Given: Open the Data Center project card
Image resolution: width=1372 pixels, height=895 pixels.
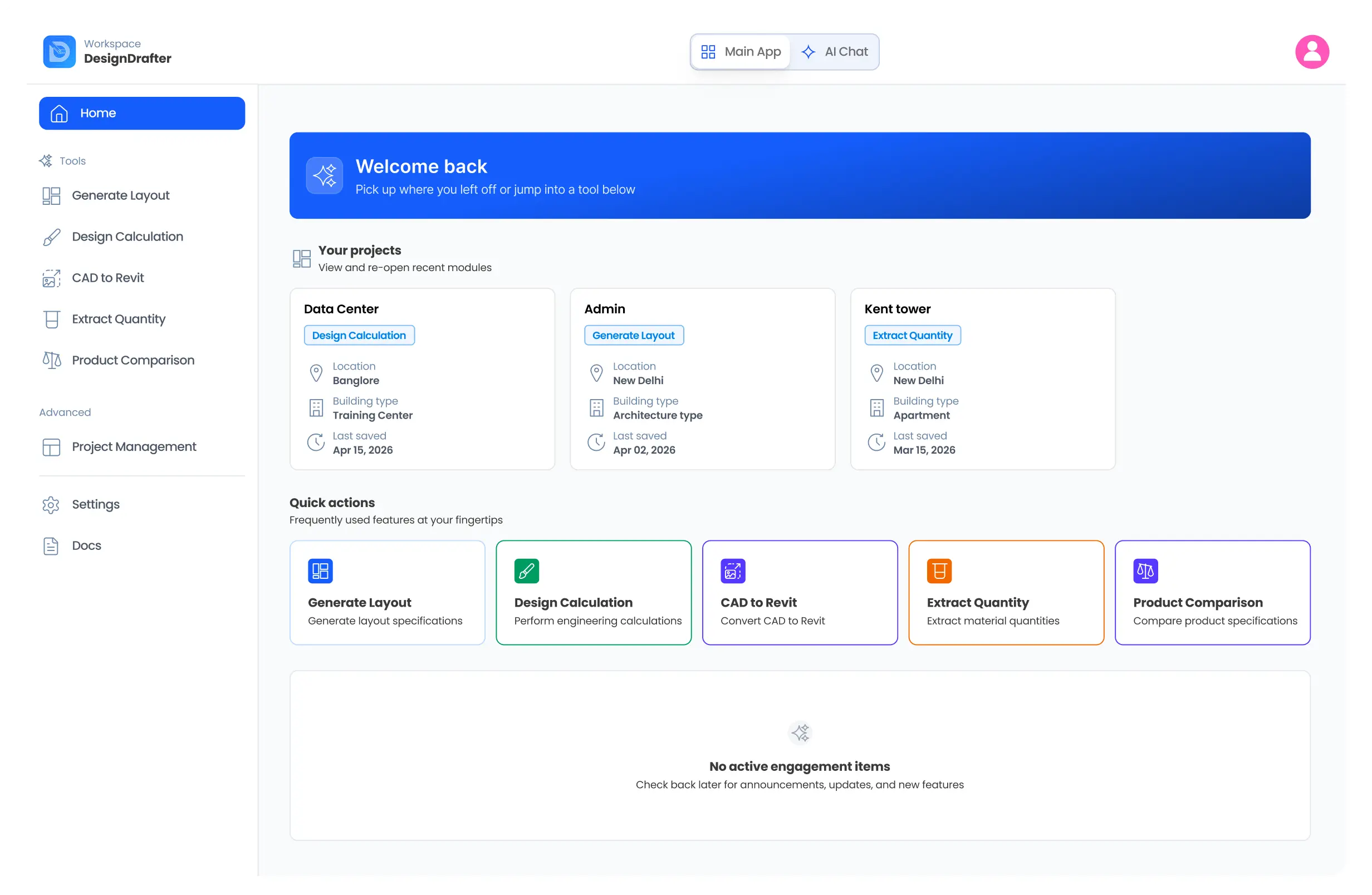Looking at the screenshot, I should click(x=422, y=379).
